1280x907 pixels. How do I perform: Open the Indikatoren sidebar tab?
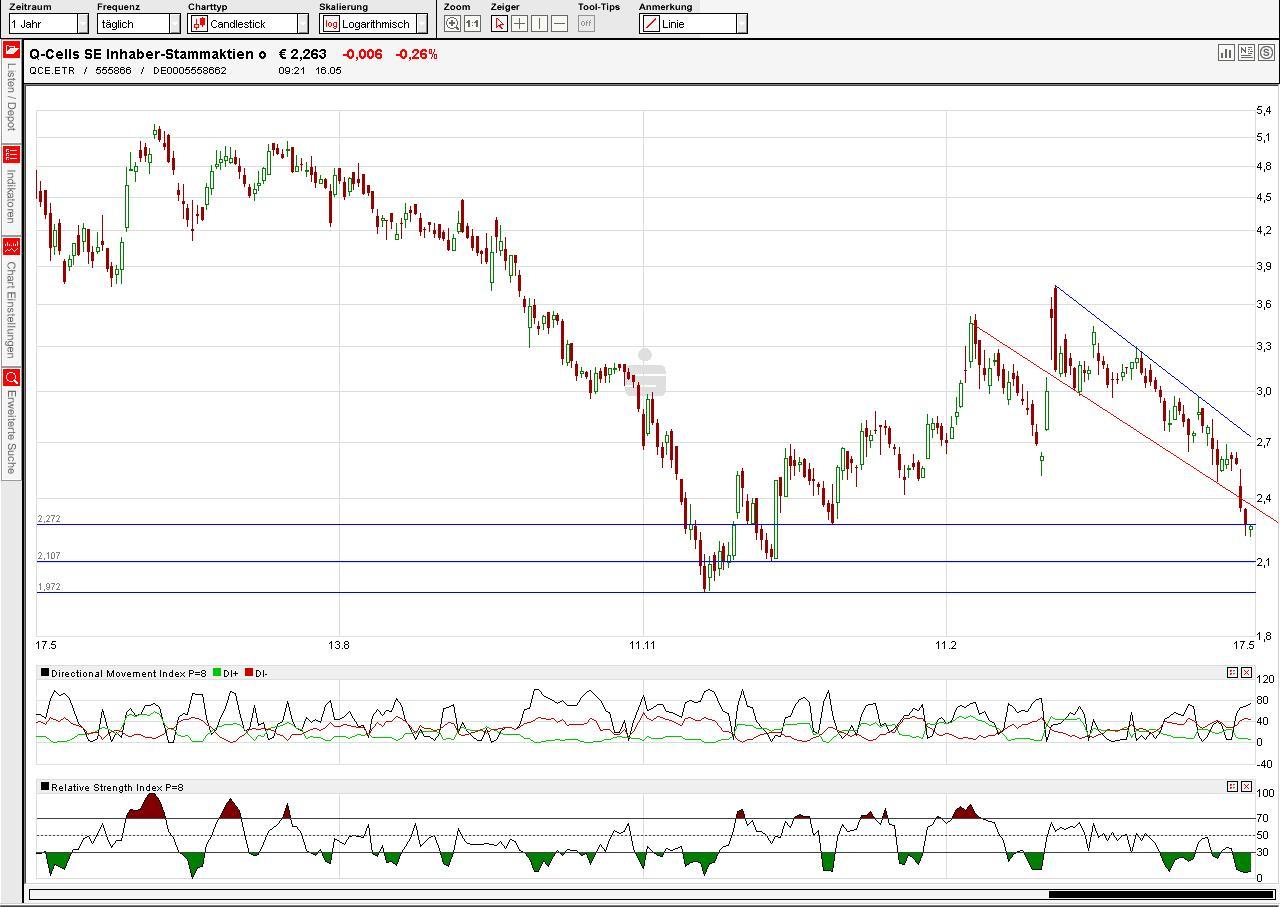(x=11, y=188)
